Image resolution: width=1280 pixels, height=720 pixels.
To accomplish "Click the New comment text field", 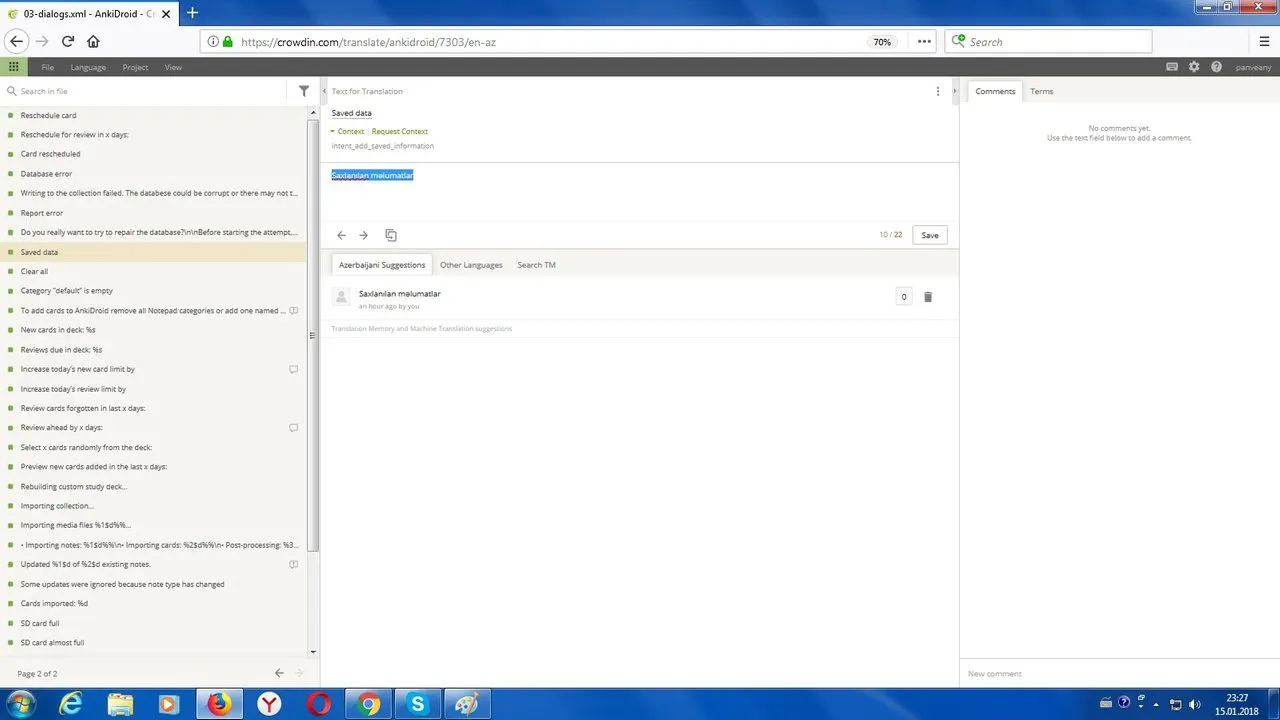I will (x=1119, y=674).
